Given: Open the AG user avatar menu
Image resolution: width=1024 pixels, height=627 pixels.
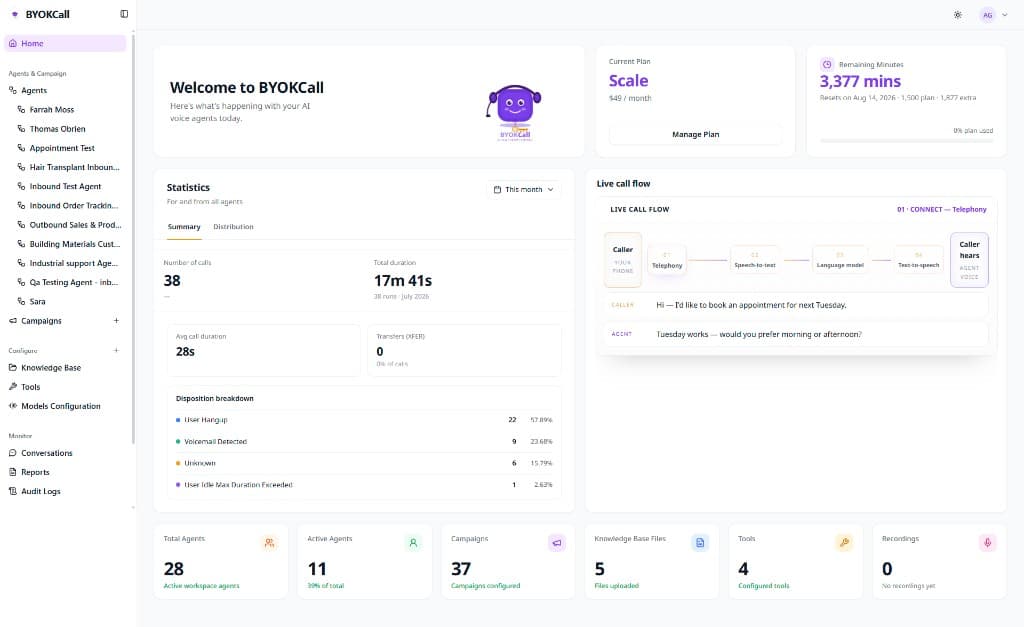Looking at the screenshot, I should point(987,14).
